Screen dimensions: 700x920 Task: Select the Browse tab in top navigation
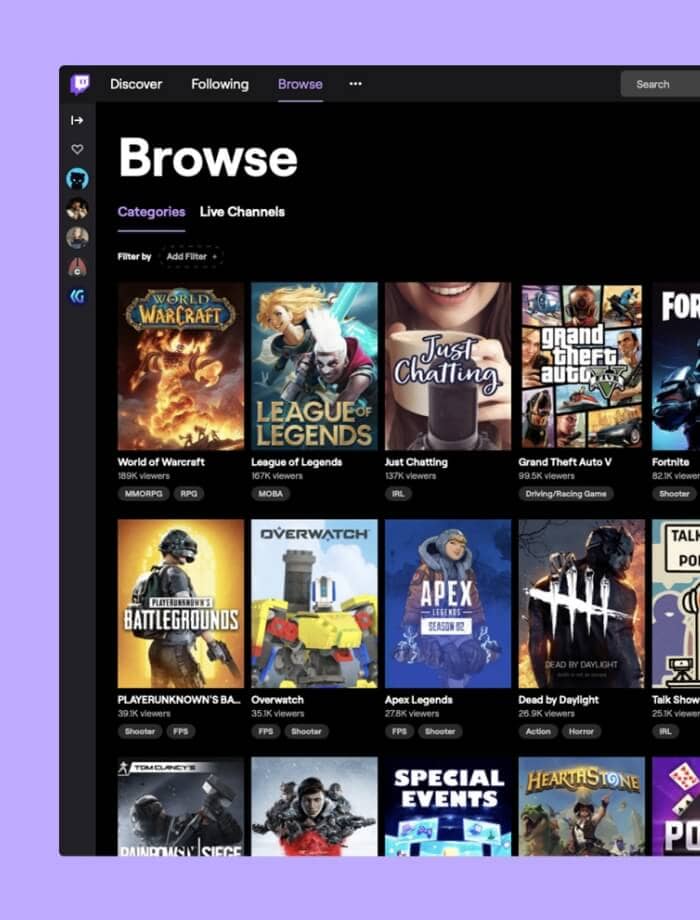300,84
